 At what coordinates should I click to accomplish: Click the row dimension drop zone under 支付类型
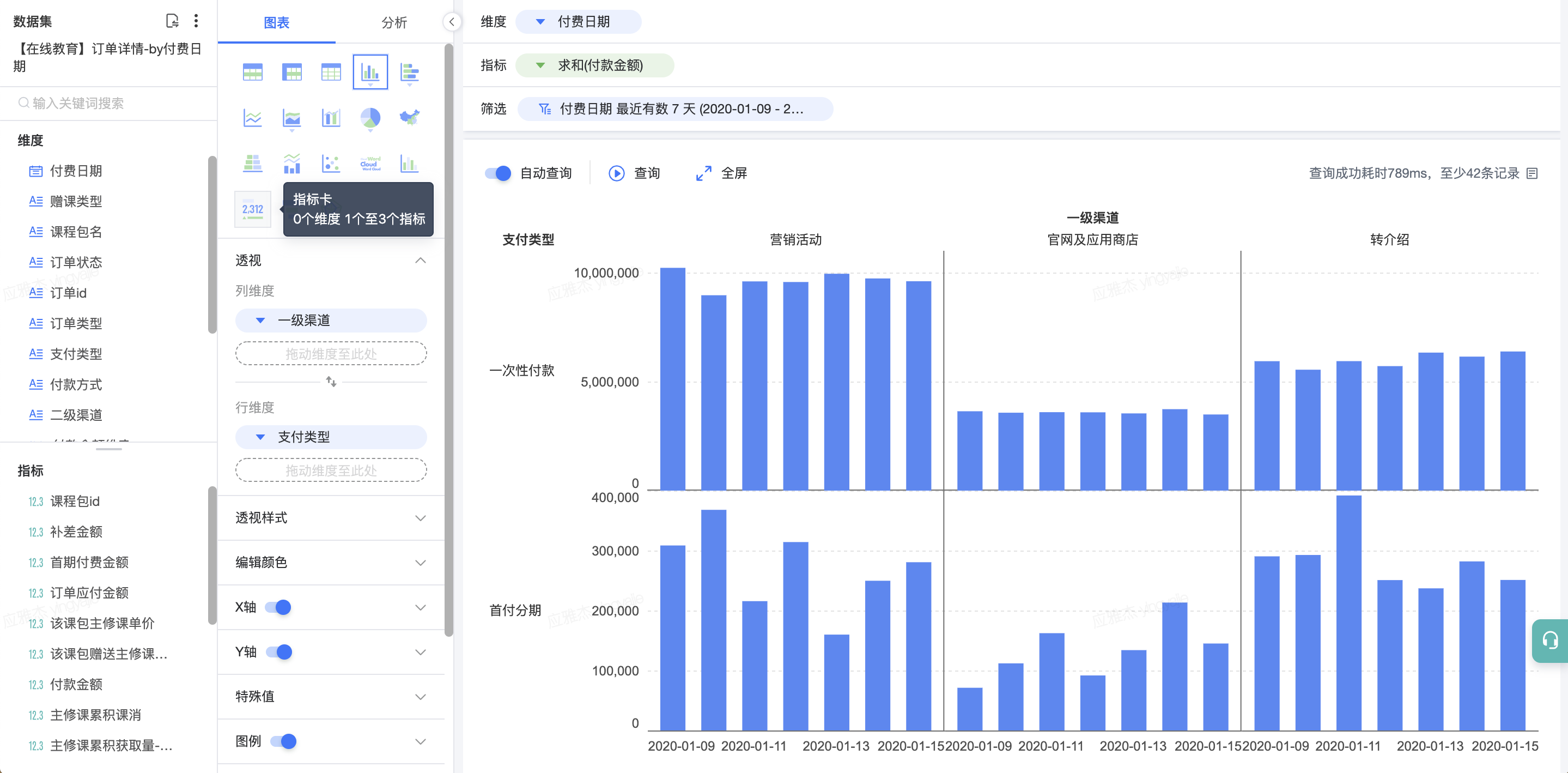331,470
